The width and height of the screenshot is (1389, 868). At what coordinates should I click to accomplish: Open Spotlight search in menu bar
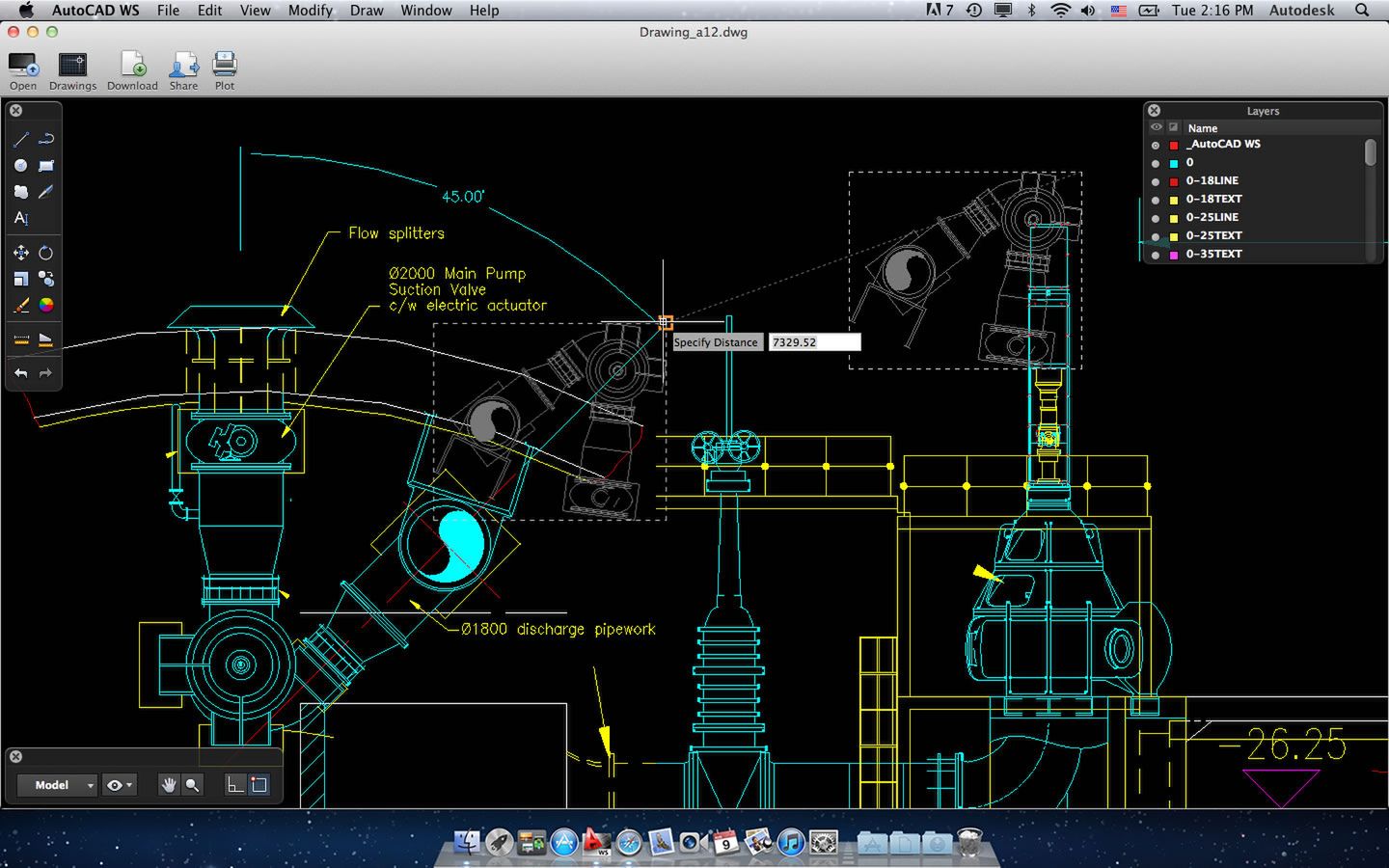tap(1362, 11)
